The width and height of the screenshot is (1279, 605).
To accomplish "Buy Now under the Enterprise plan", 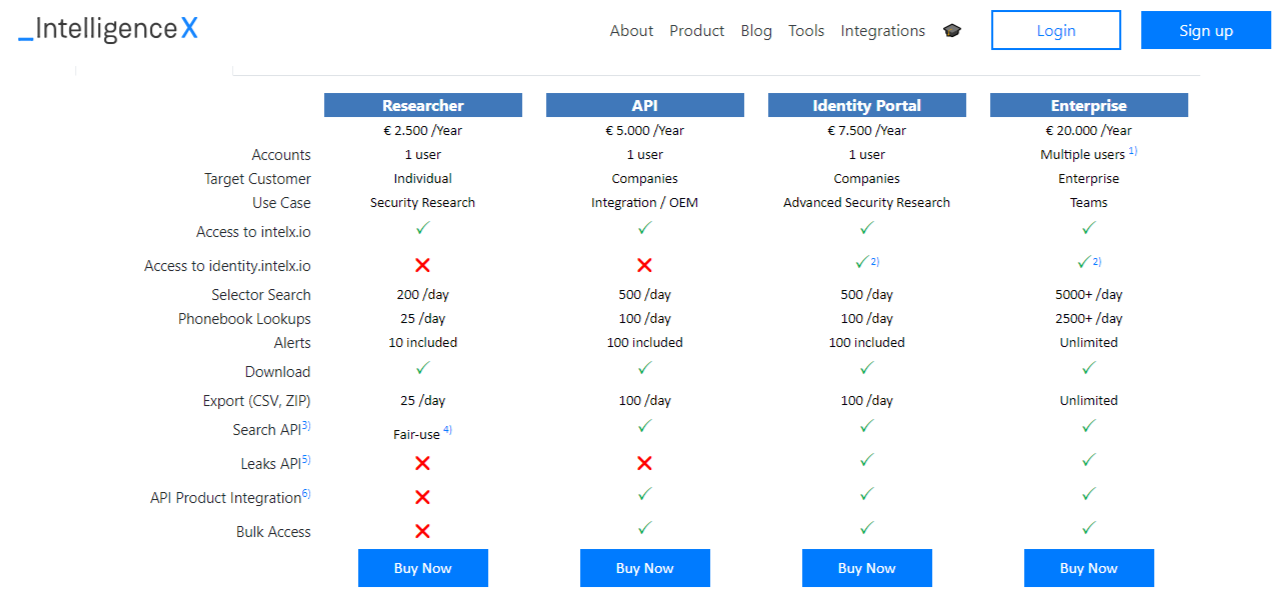I will click(x=1089, y=568).
